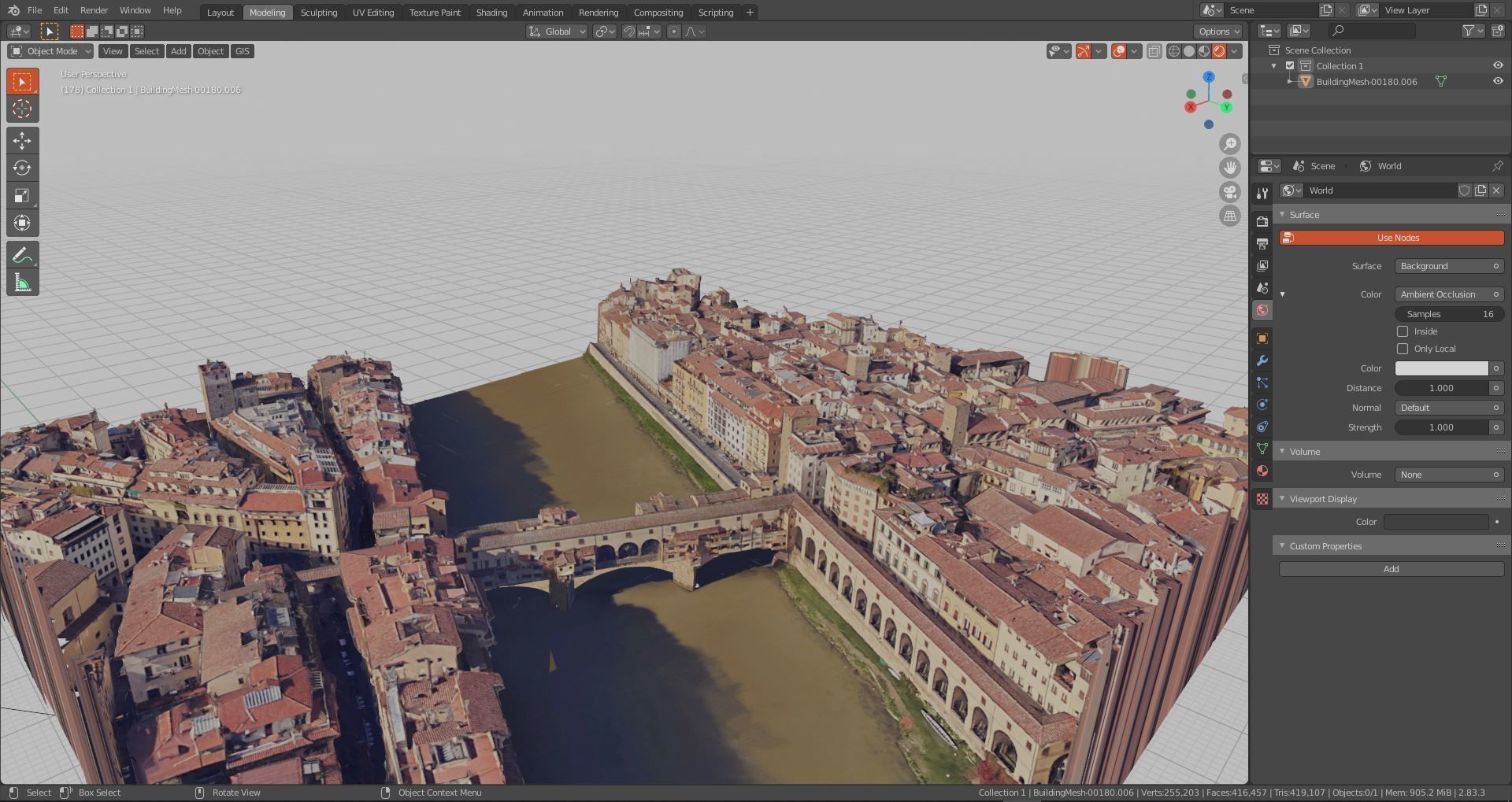This screenshot has height=802, width=1512.
Task: Open Active Tool and Workspace settings icon
Action: (x=1262, y=194)
